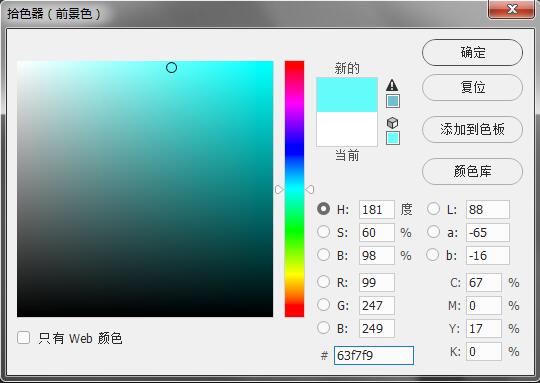
Task: Click the K black field showing 0
Action: (484, 352)
